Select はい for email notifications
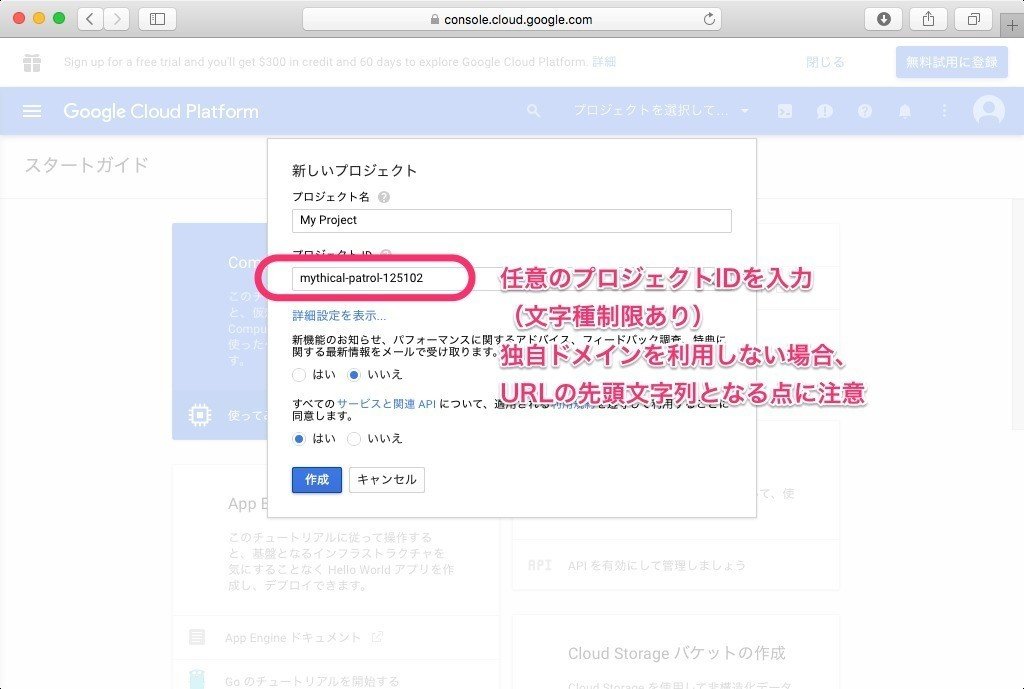 click(299, 375)
